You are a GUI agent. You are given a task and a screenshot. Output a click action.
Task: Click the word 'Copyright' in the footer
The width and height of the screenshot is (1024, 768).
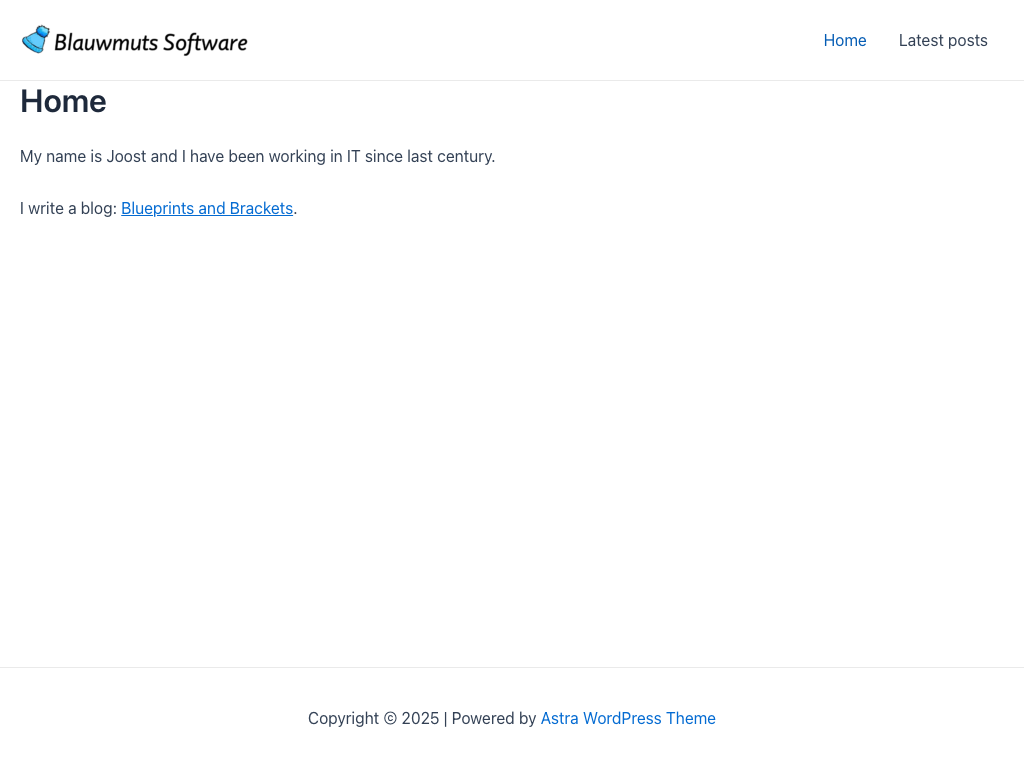point(343,718)
